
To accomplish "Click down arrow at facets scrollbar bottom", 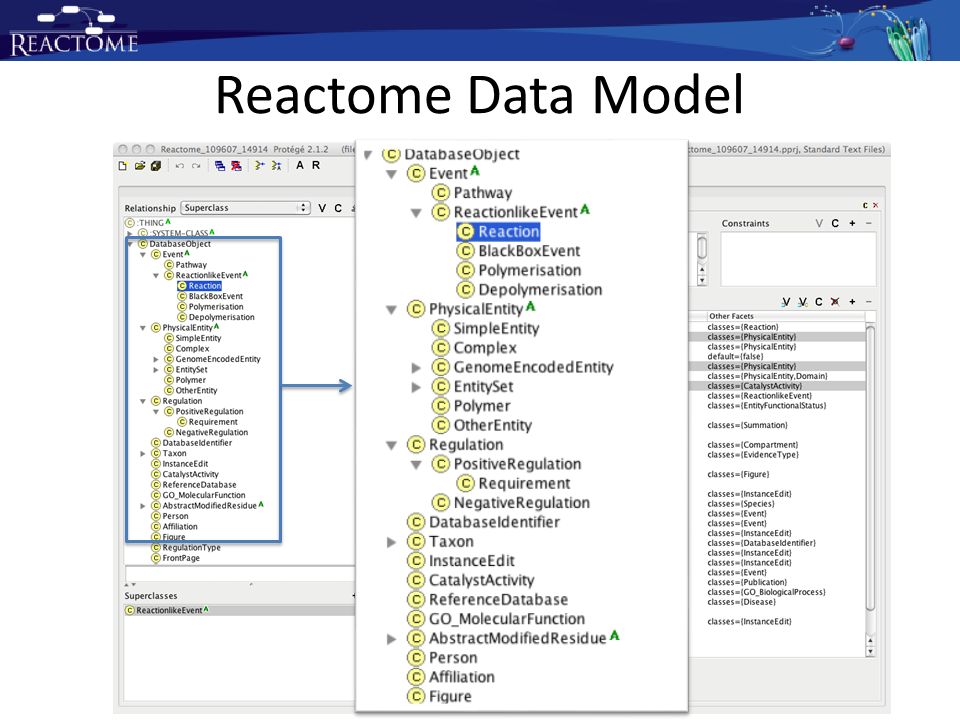I will [x=870, y=652].
